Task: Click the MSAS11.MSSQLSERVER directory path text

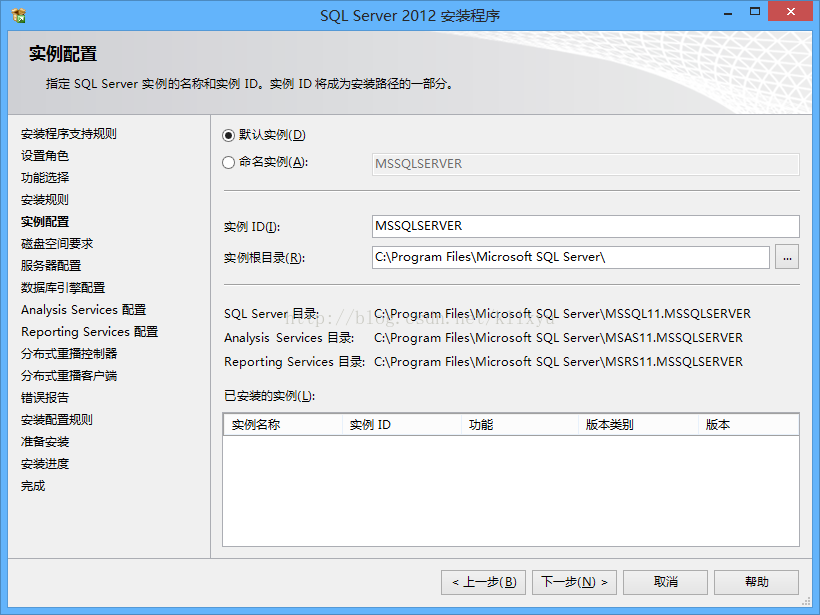Action: (558, 338)
